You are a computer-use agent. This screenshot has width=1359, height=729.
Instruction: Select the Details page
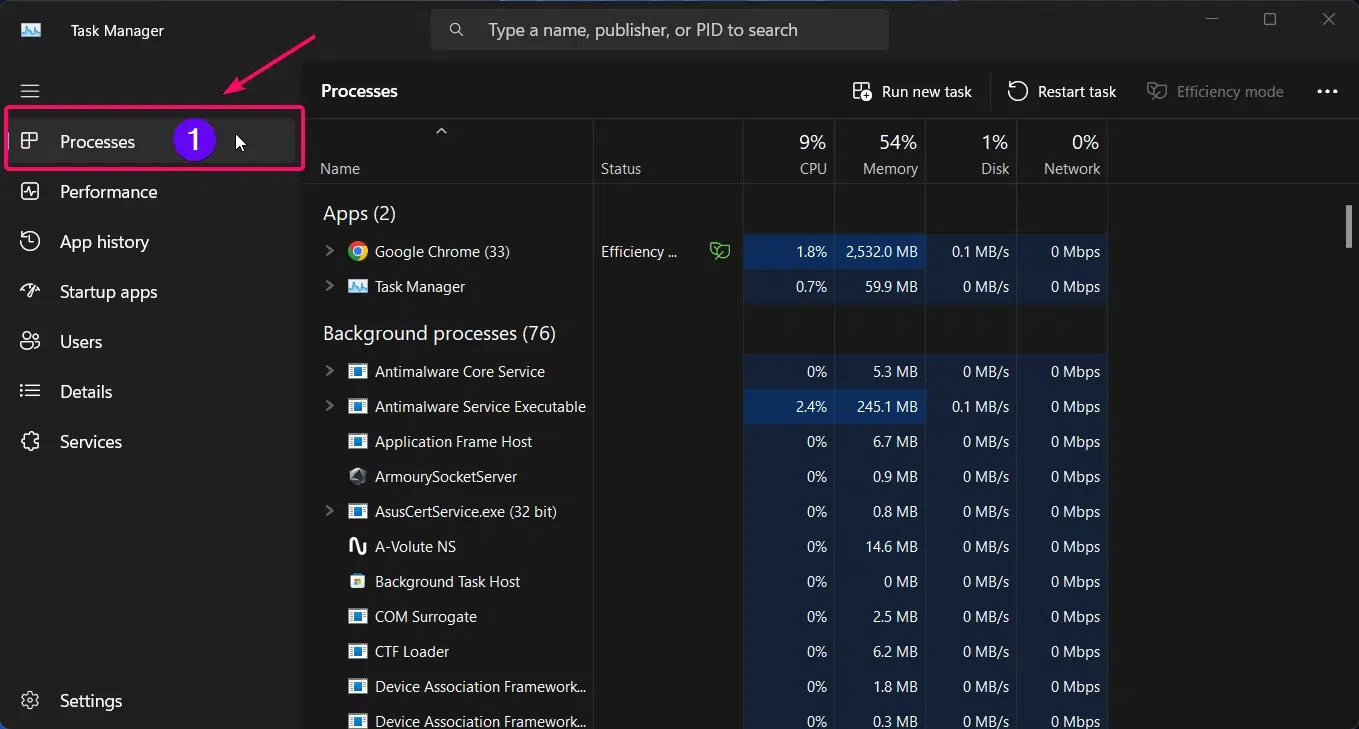(154, 391)
